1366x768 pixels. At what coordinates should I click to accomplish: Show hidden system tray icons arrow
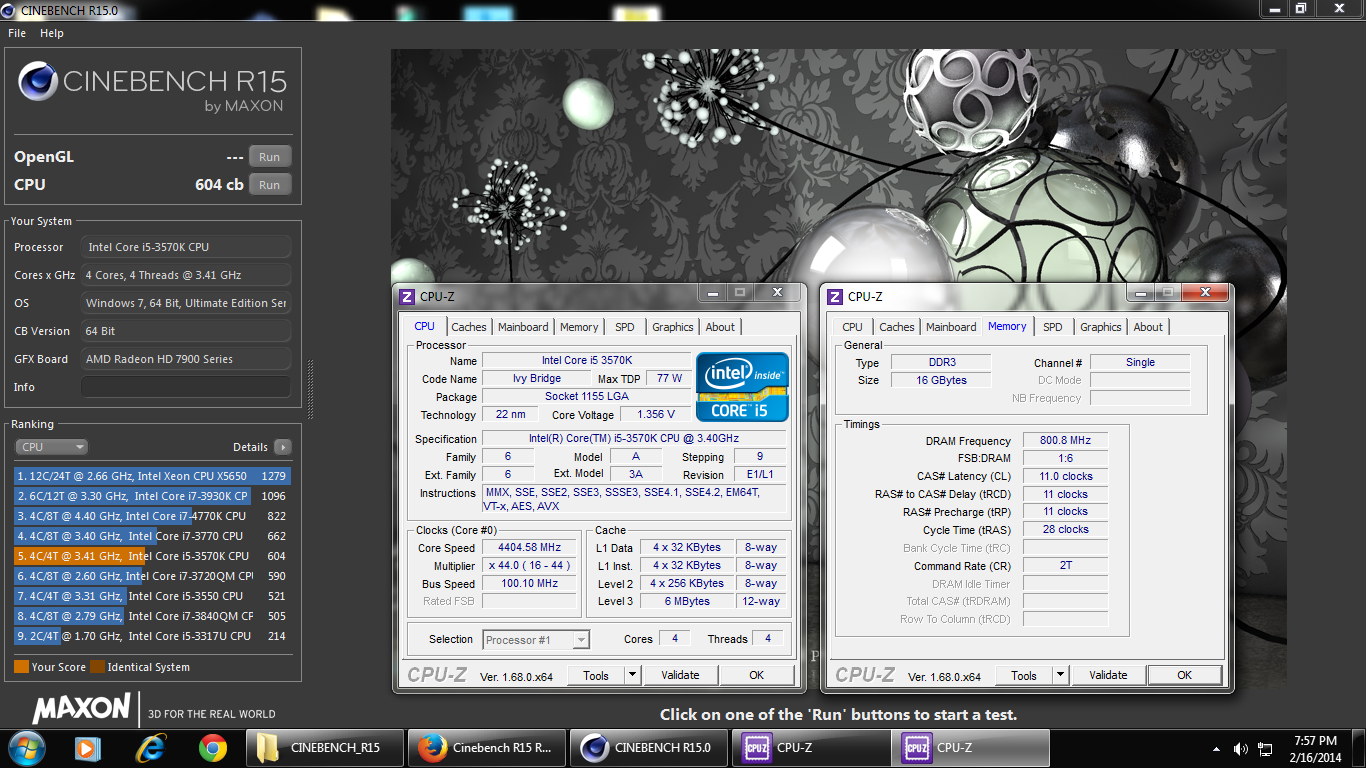1217,748
